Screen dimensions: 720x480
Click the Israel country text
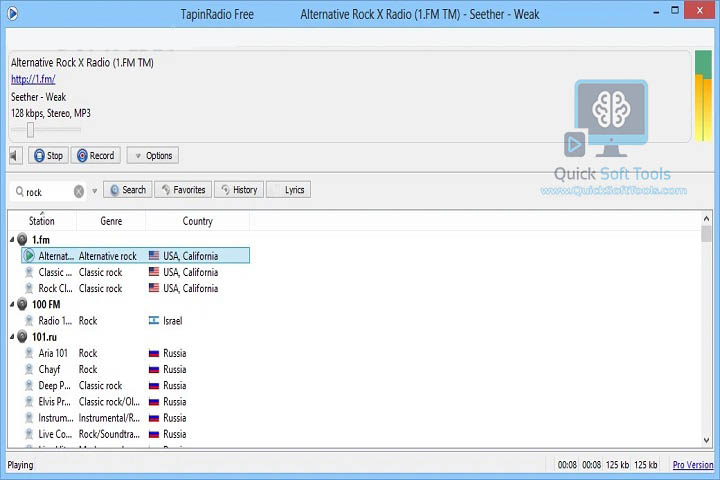point(173,321)
